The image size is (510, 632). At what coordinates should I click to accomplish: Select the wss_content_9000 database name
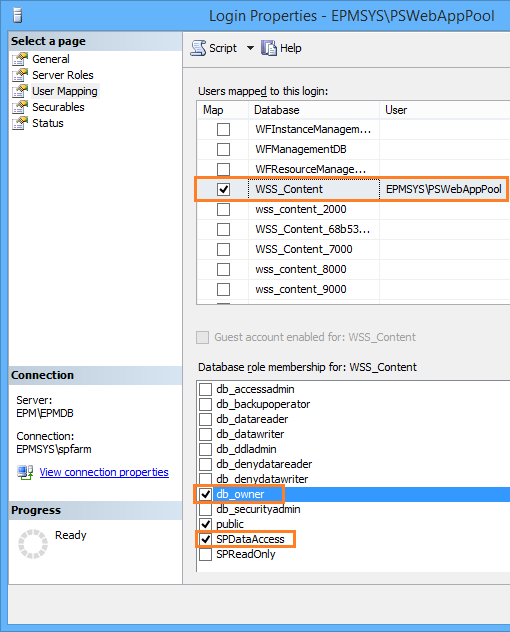tap(301, 289)
